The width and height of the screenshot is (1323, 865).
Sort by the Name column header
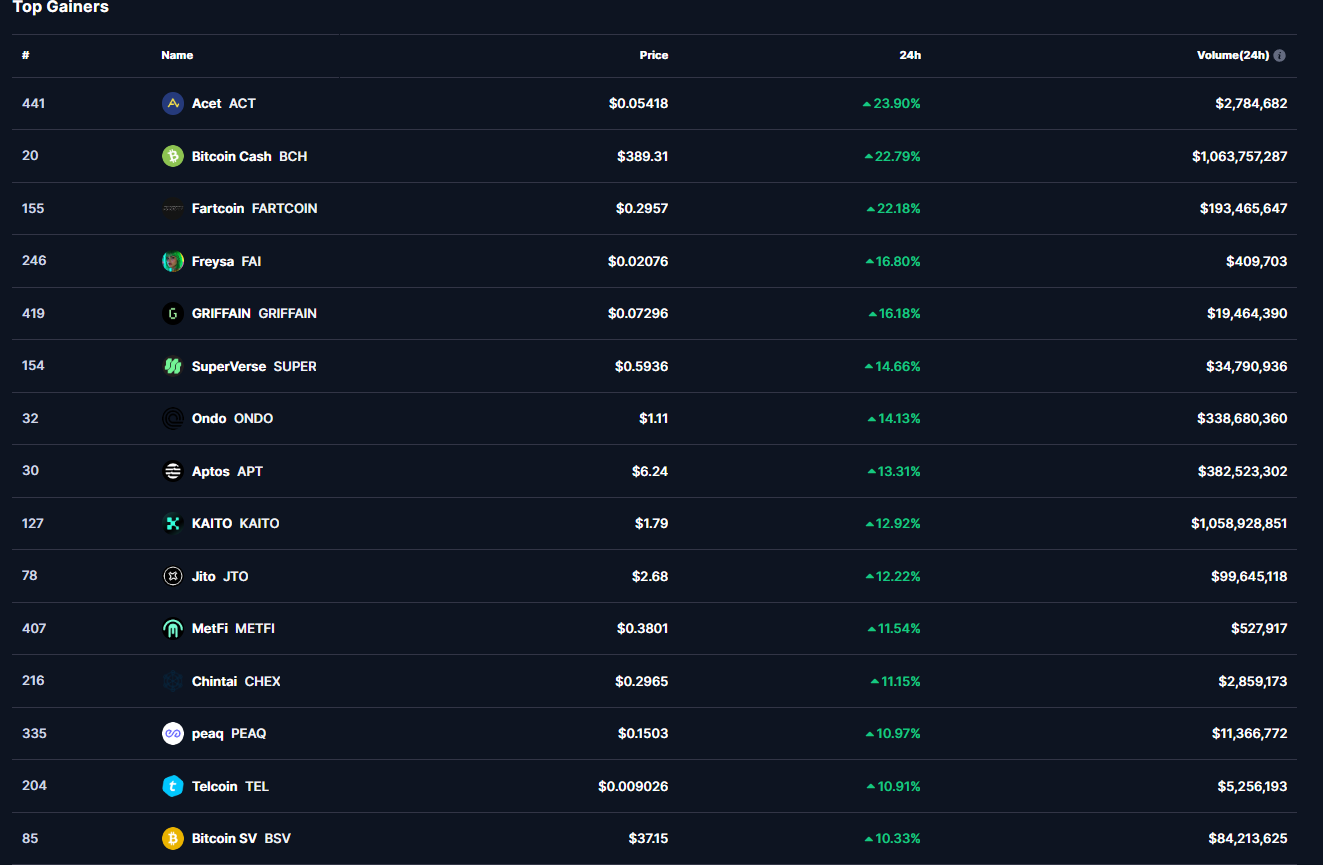(177, 55)
